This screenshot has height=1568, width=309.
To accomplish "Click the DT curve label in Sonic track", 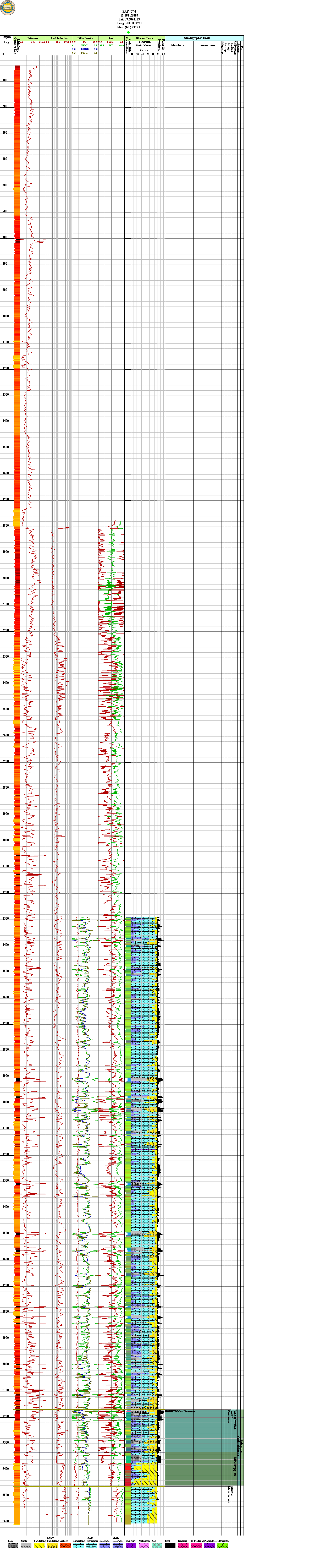I will 111,46.
